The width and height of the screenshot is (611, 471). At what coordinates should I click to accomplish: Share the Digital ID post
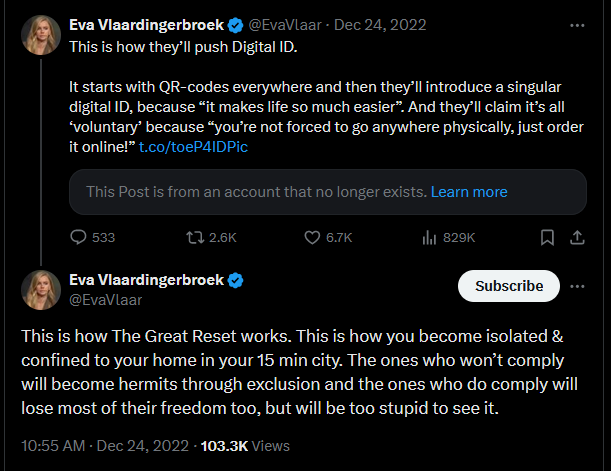tap(577, 237)
